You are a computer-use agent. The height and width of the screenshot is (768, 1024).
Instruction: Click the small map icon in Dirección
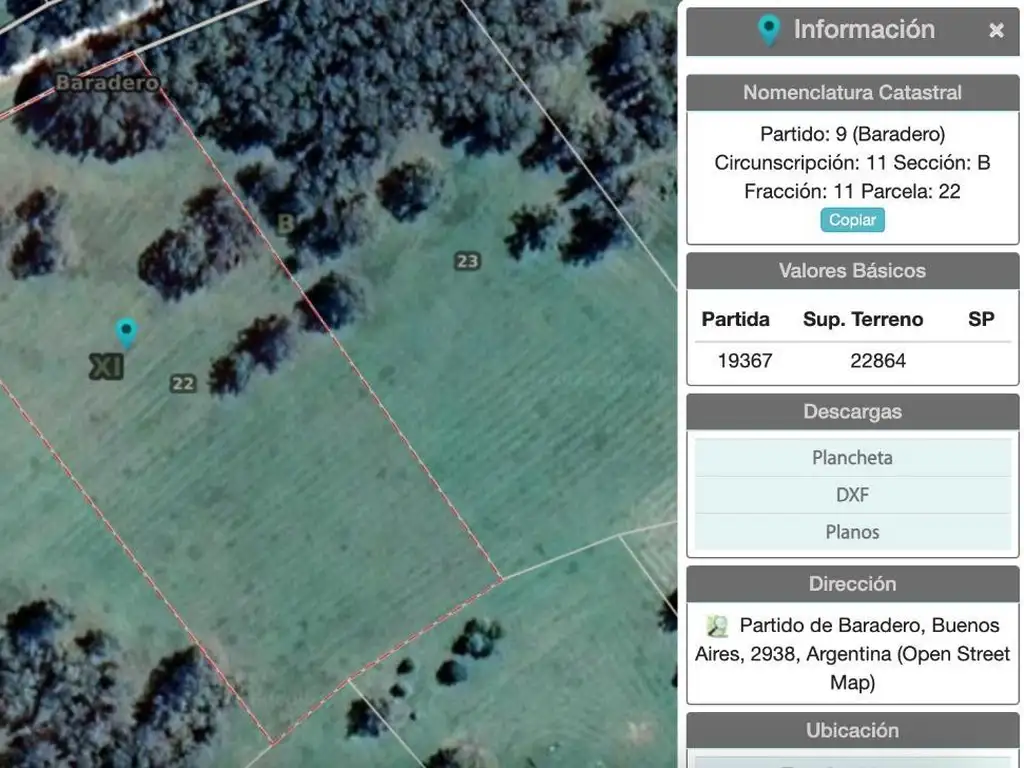coord(717,627)
